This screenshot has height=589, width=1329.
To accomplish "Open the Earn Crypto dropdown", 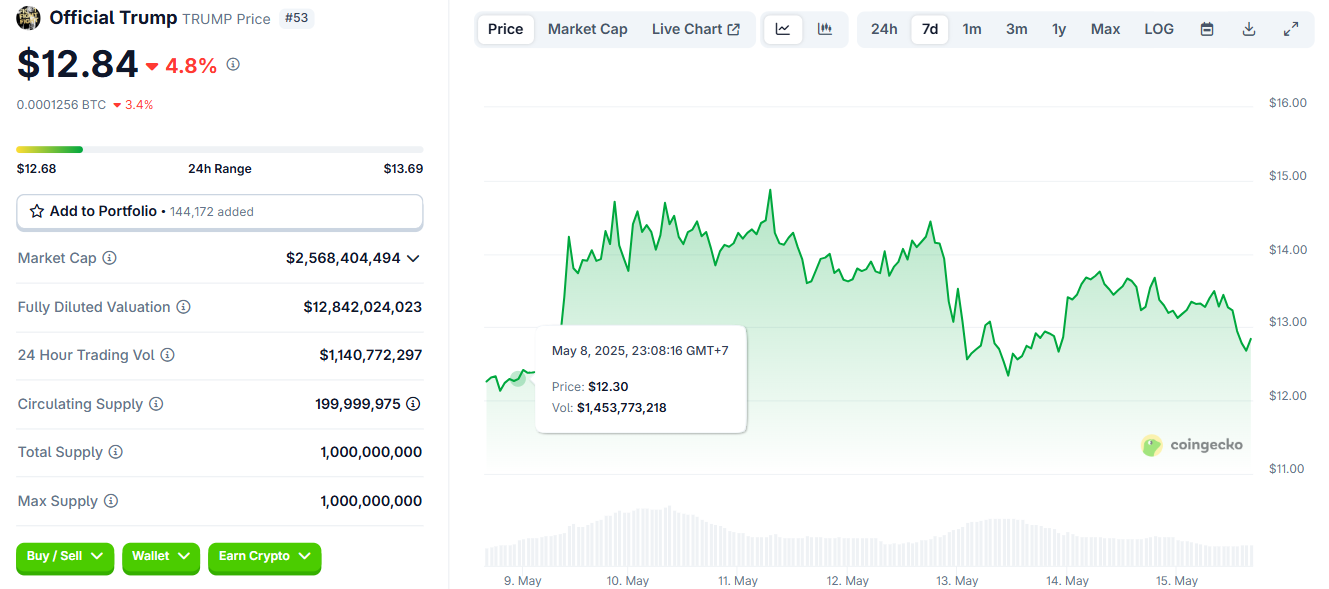I will click(265, 557).
